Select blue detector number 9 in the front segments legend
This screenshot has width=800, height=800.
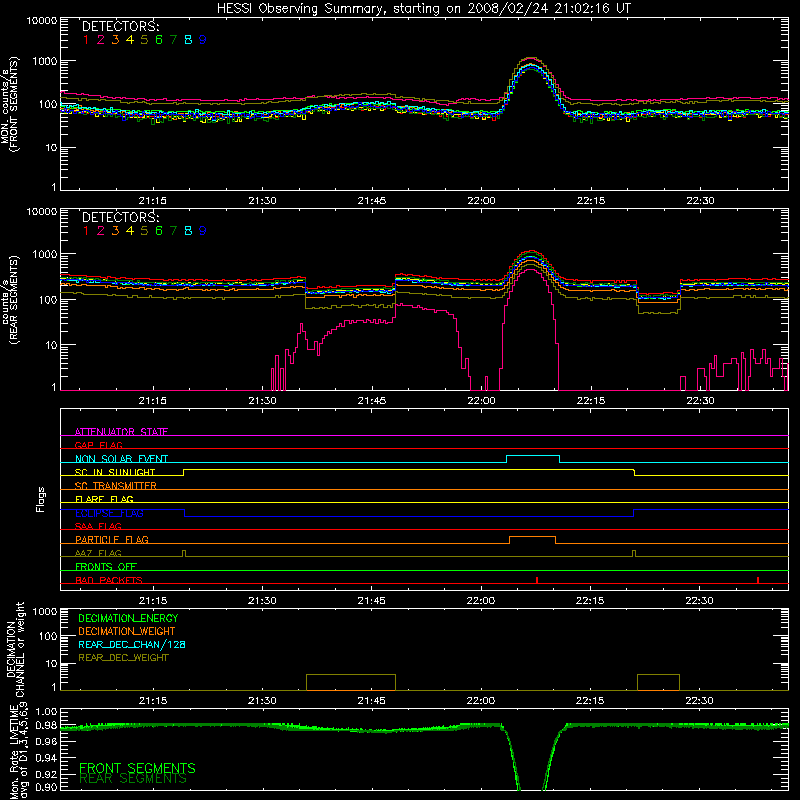pyautogui.click(x=203, y=40)
